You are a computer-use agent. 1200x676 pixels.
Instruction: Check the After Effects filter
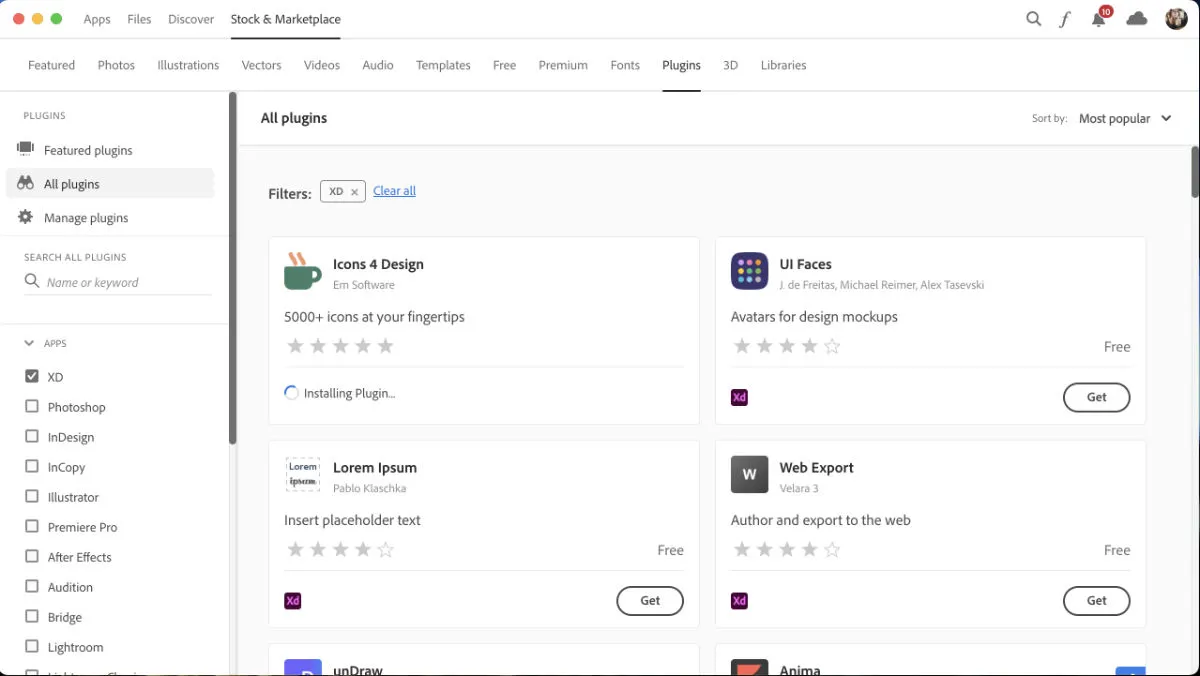(x=30, y=556)
